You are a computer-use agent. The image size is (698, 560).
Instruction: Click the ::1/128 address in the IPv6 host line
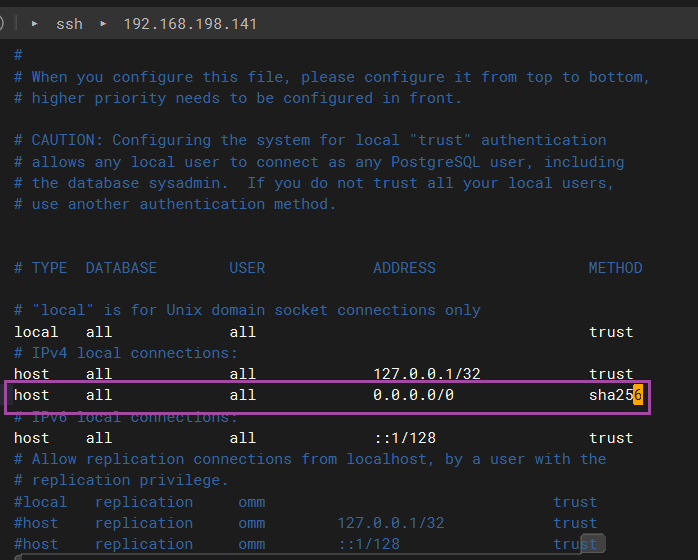tap(405, 438)
